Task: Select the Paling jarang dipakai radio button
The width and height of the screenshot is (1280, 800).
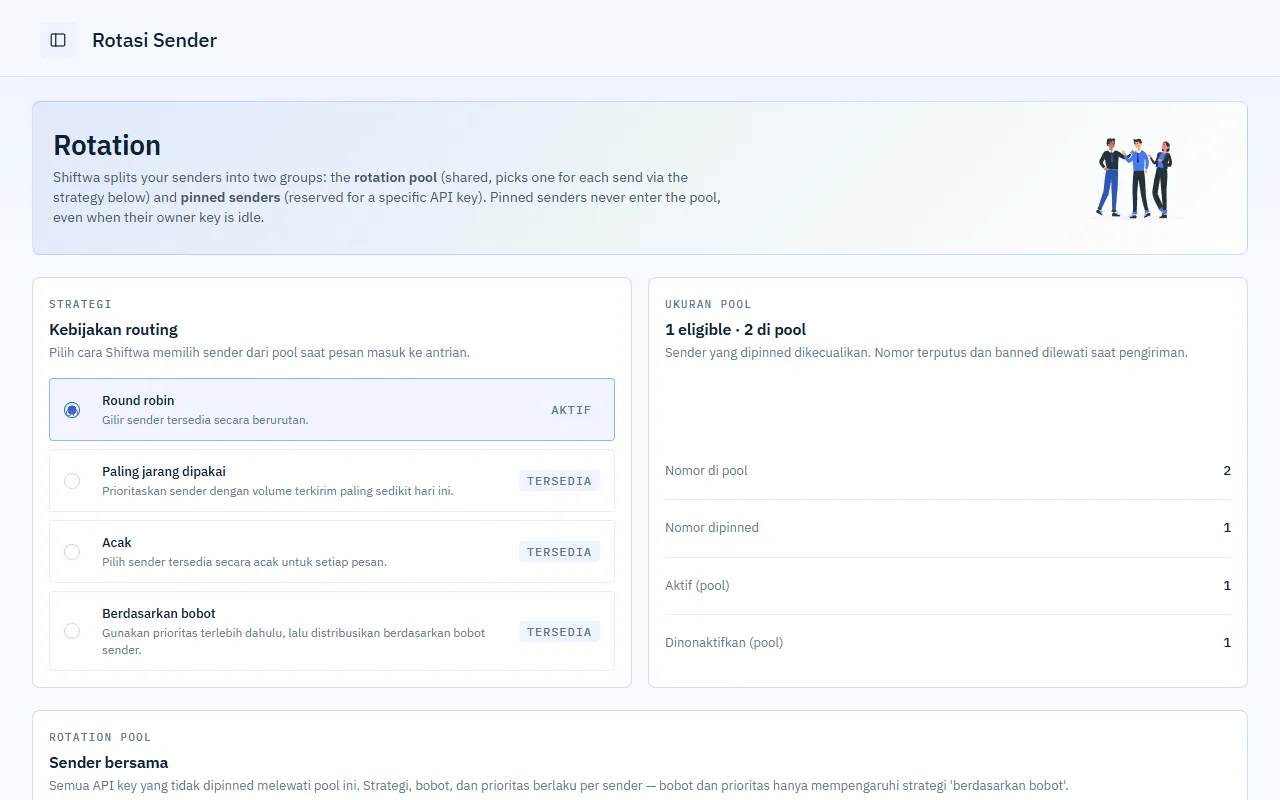Action: pyautogui.click(x=72, y=481)
